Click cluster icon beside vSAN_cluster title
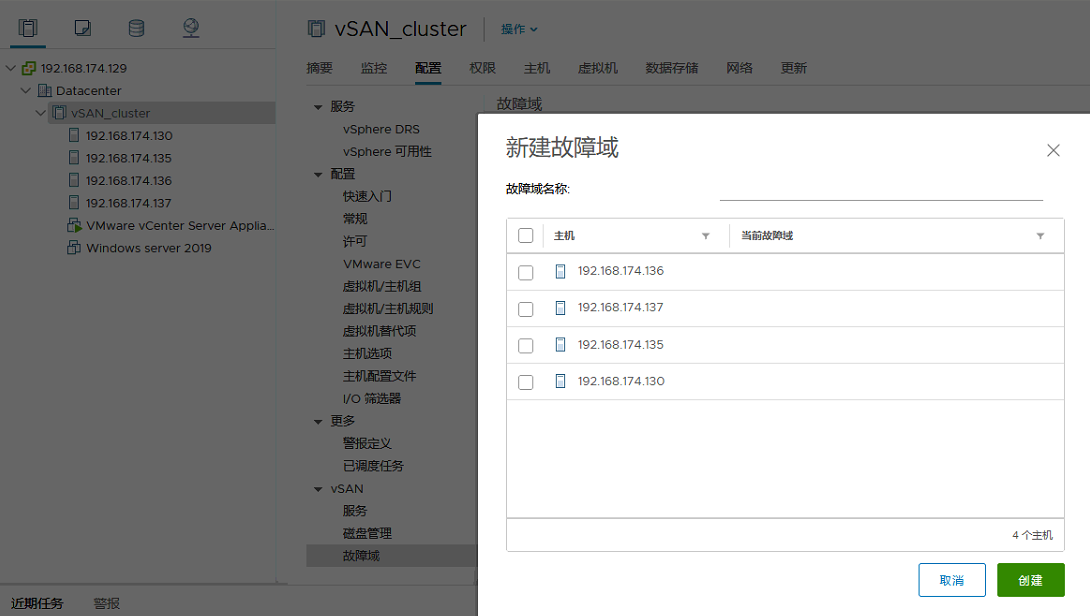 pyautogui.click(x=316, y=29)
